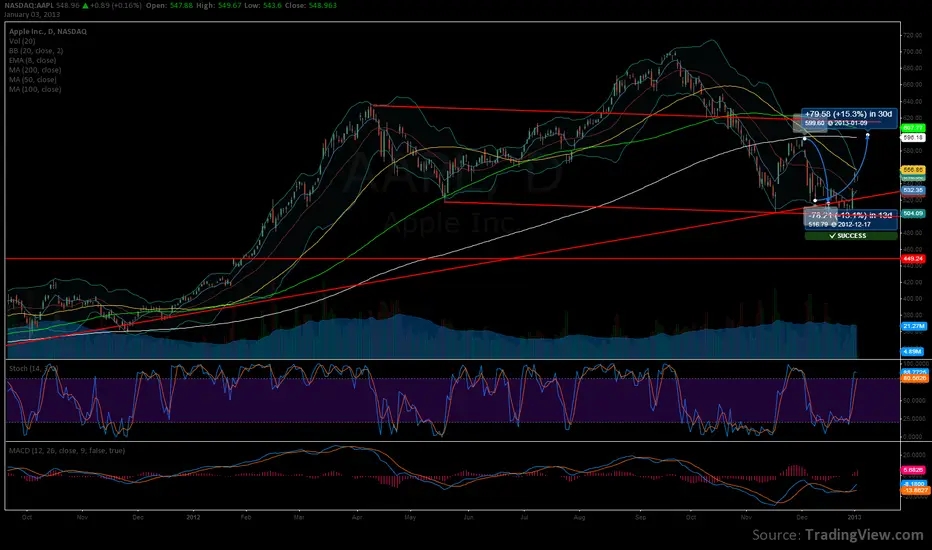Image resolution: width=932 pixels, height=550 pixels.
Task: Click the 21.27M volume label
Action: (x=913, y=326)
